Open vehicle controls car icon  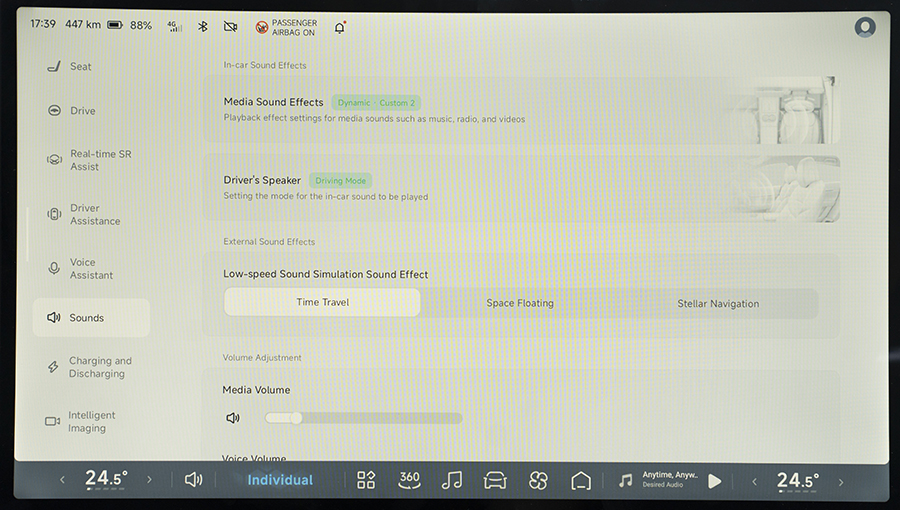click(x=495, y=480)
